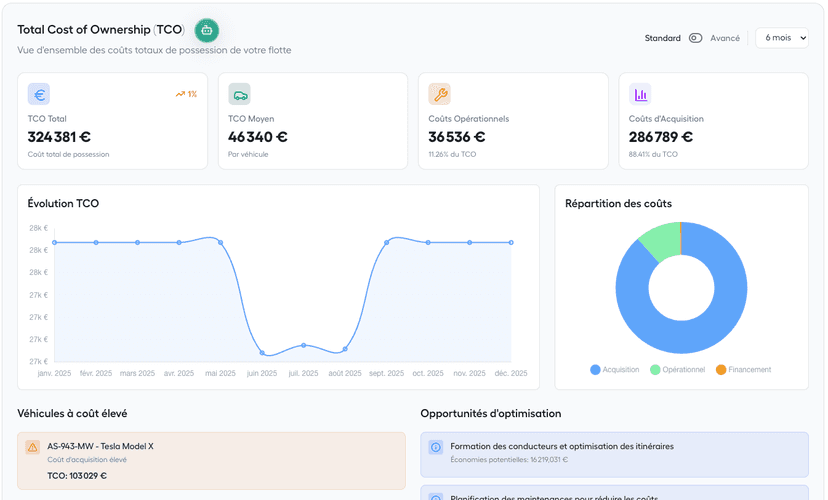Click the wrench icon on Coûts Opérationnels card
828x500 pixels.
439,95
